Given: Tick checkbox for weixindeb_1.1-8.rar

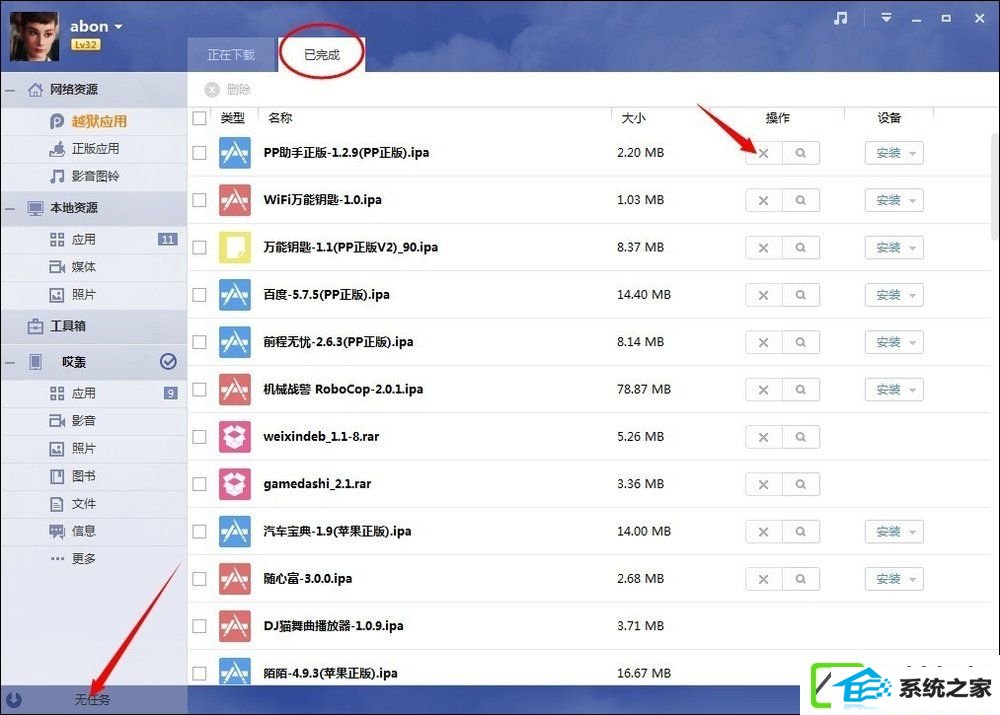Looking at the screenshot, I should tap(200, 437).
